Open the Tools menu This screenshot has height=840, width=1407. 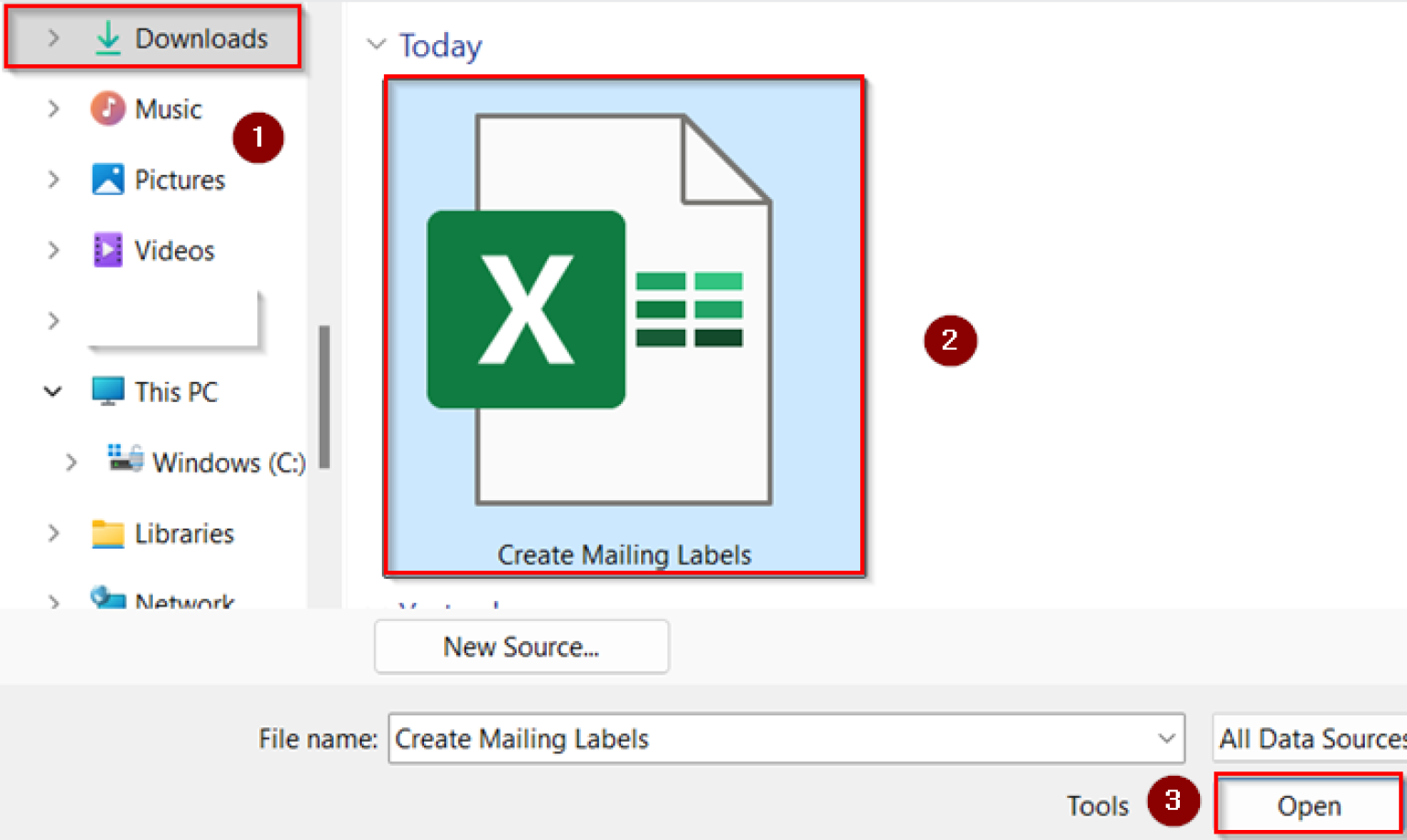[1096, 805]
